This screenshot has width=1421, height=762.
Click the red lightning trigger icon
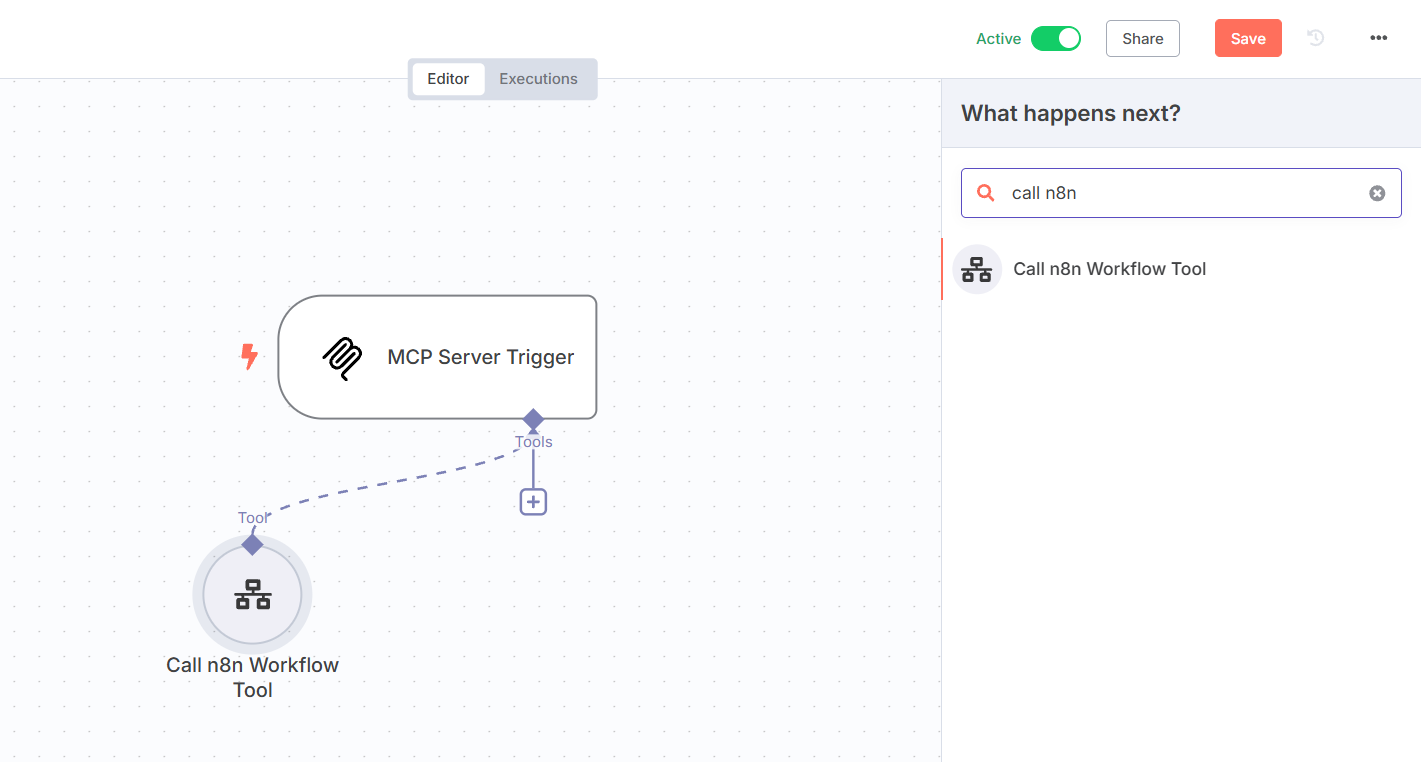tap(249, 356)
